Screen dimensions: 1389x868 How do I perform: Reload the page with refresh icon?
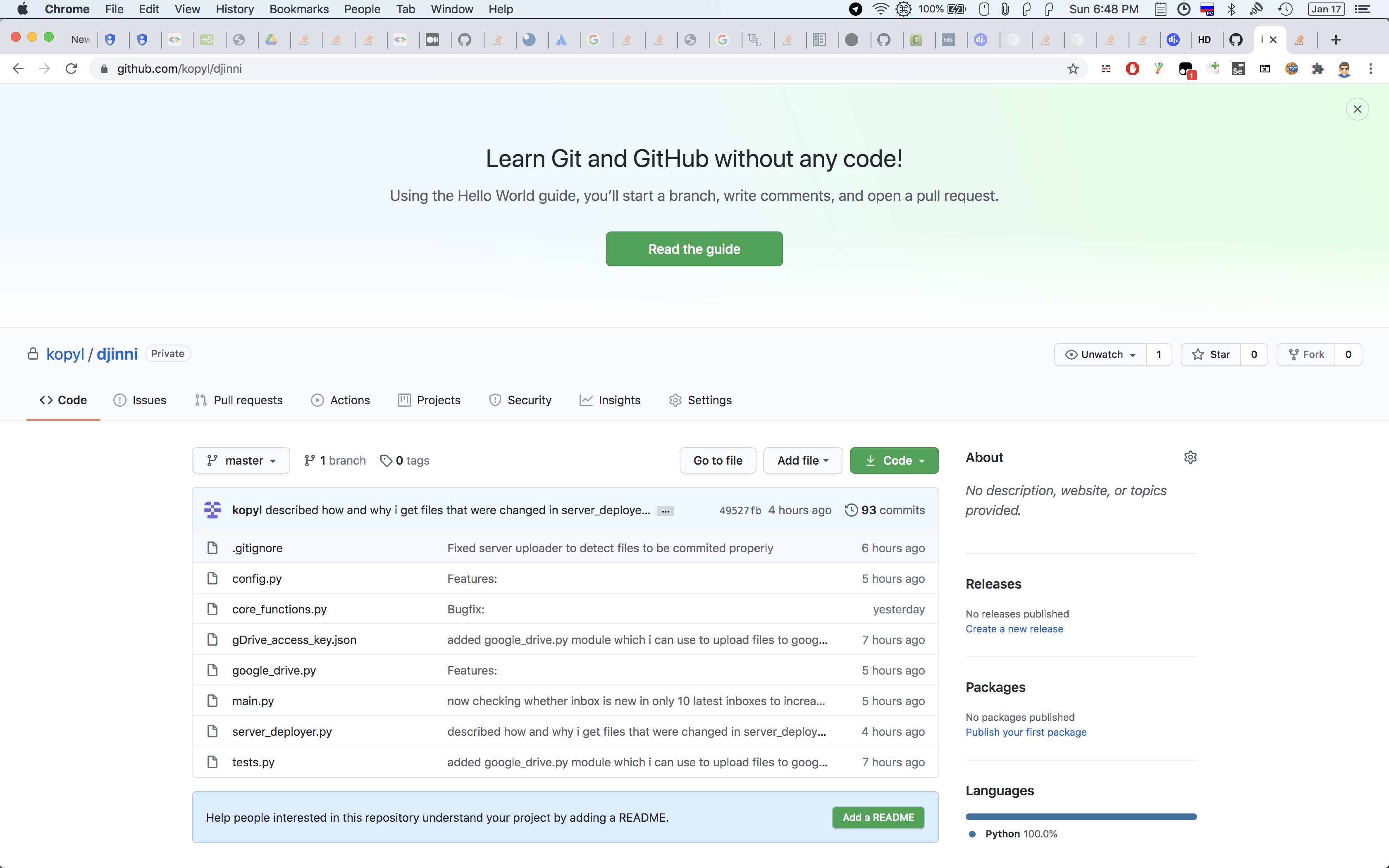(x=71, y=69)
